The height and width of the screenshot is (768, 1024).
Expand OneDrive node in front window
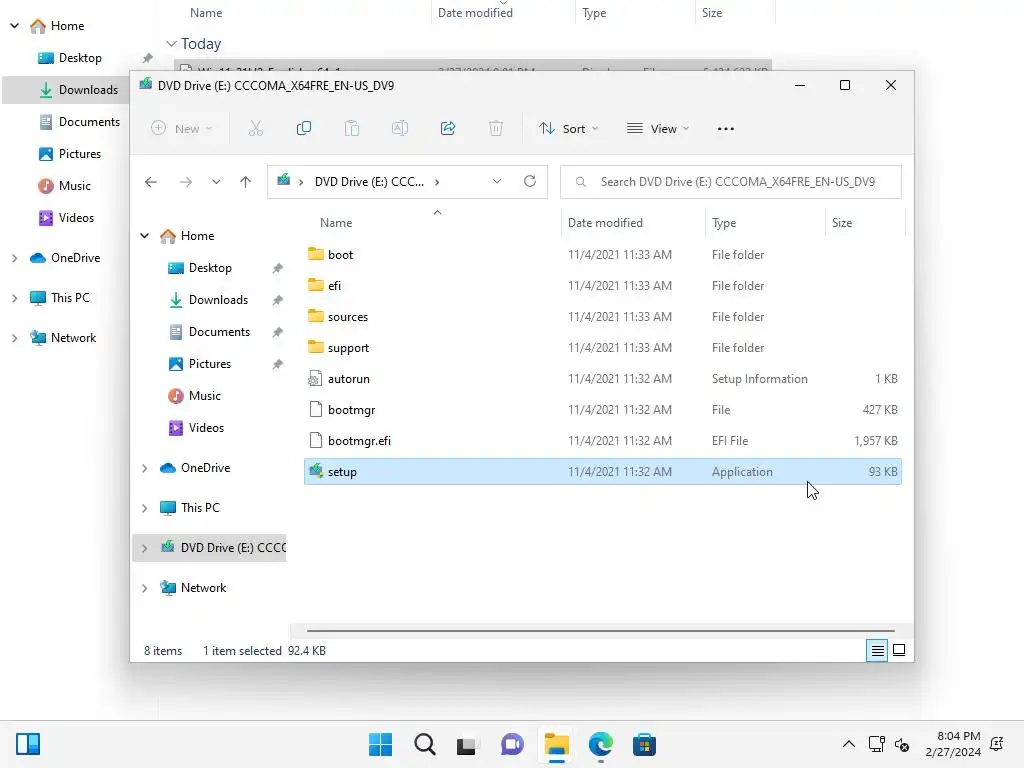[144, 468]
